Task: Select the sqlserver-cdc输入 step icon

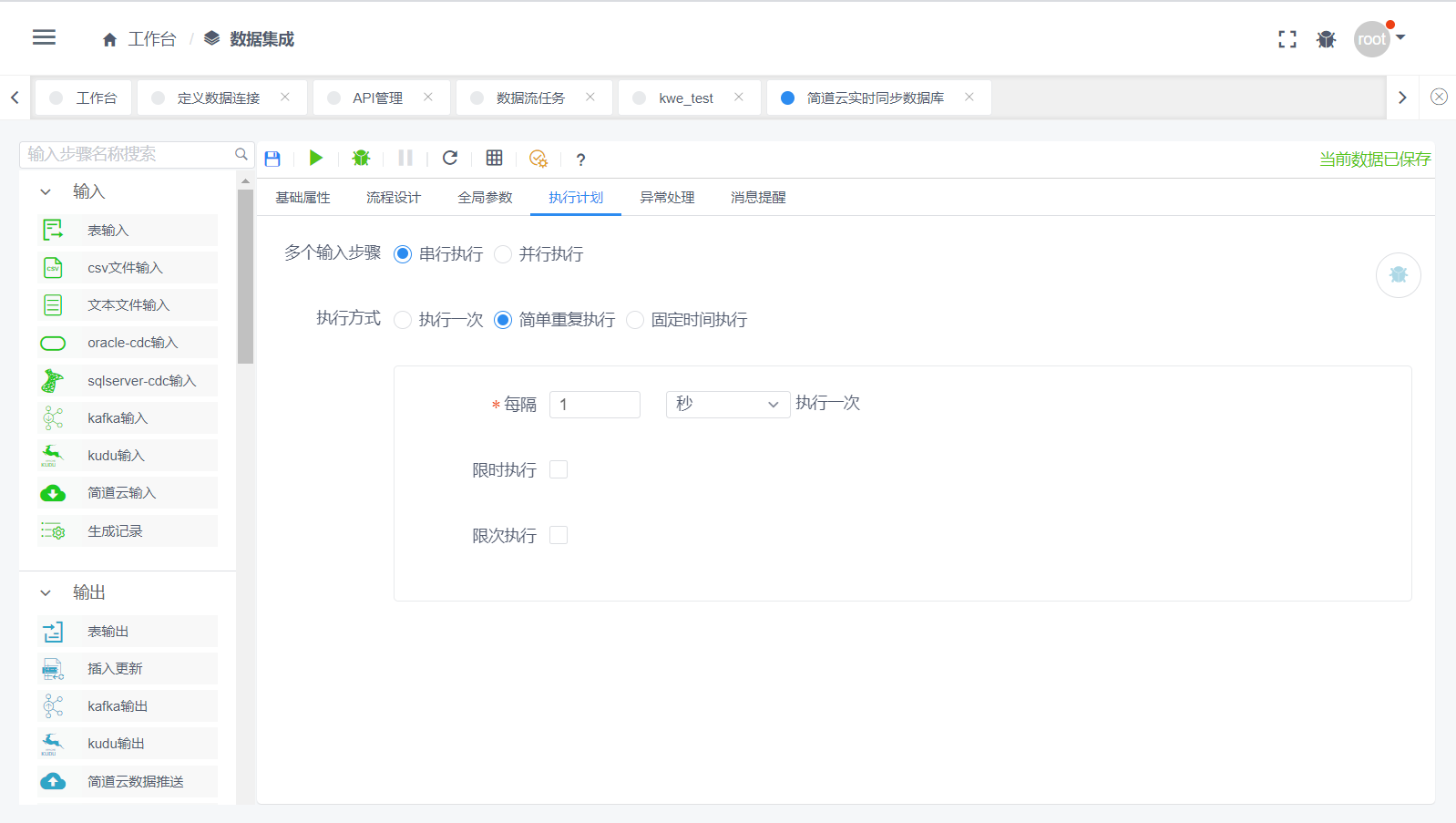Action: point(53,381)
